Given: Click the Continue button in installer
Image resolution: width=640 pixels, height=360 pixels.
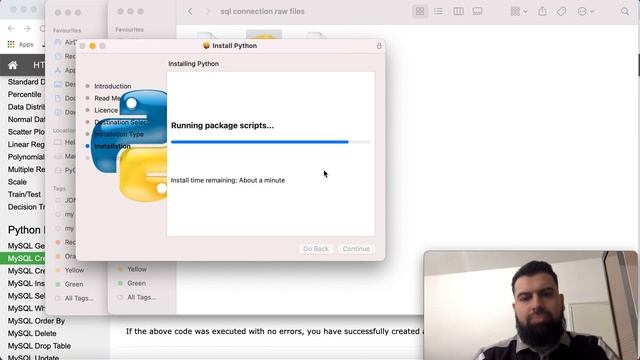Looking at the screenshot, I should 356,249.
